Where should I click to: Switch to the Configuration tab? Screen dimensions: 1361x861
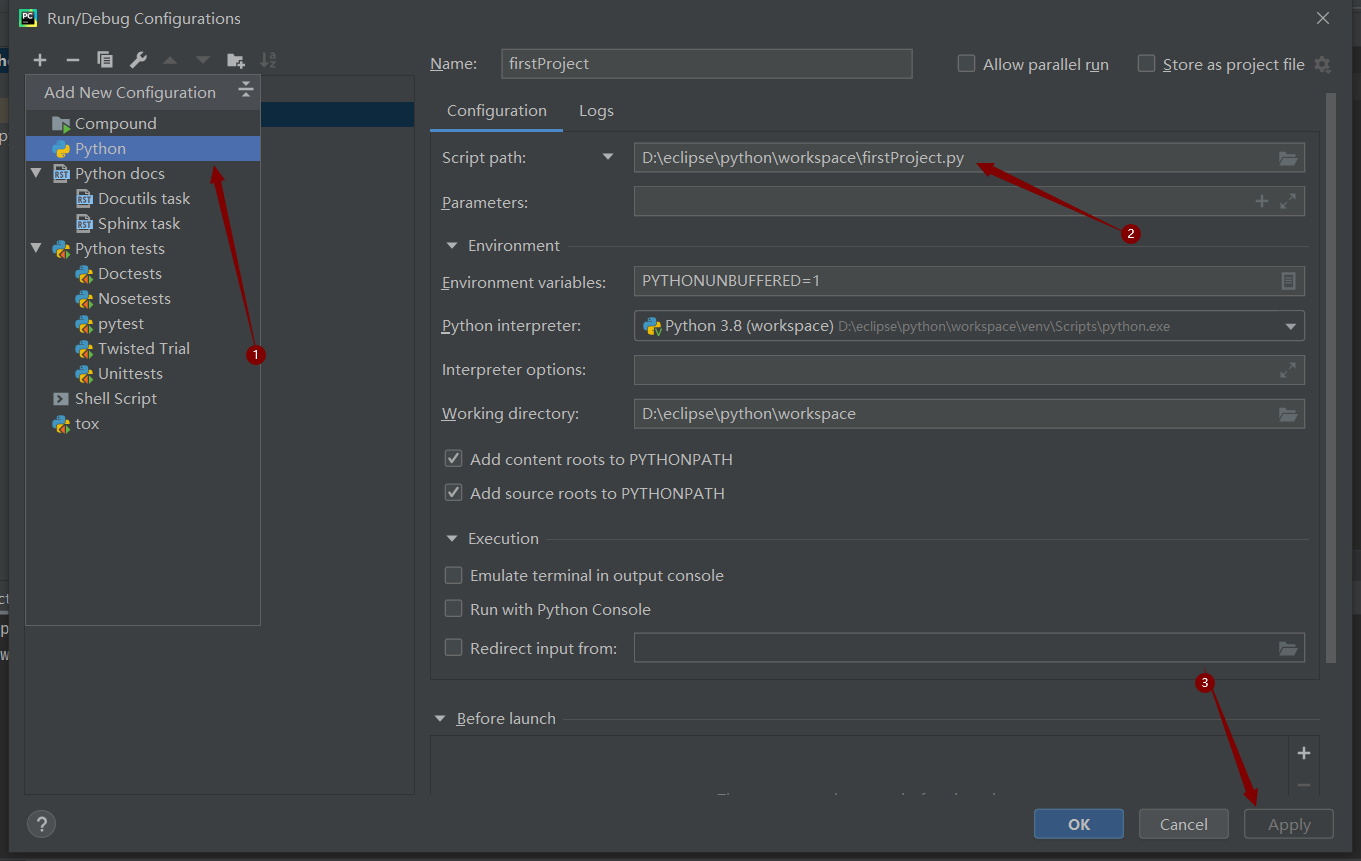coord(497,111)
